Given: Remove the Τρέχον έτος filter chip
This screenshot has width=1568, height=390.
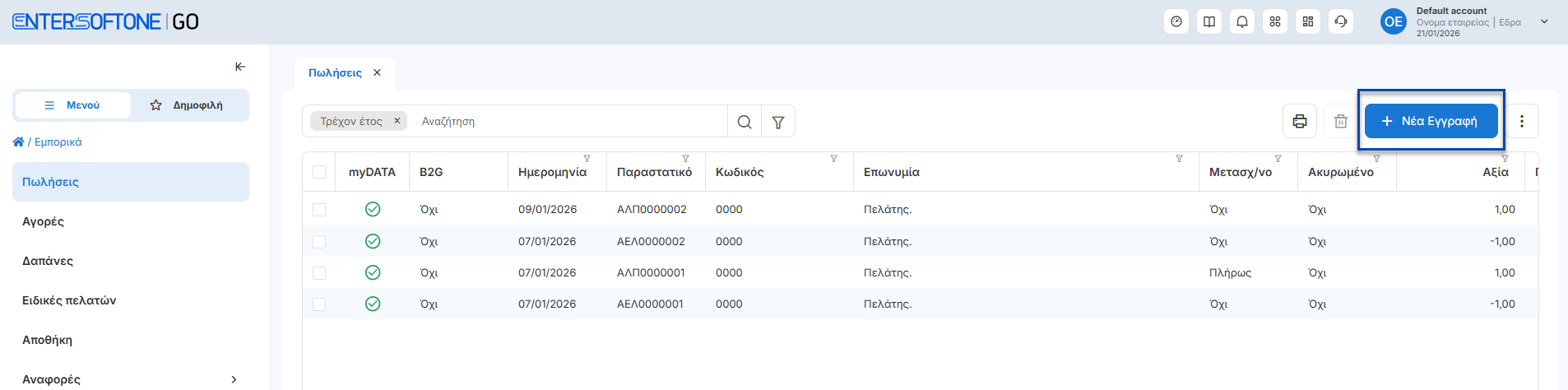Looking at the screenshot, I should tap(397, 121).
